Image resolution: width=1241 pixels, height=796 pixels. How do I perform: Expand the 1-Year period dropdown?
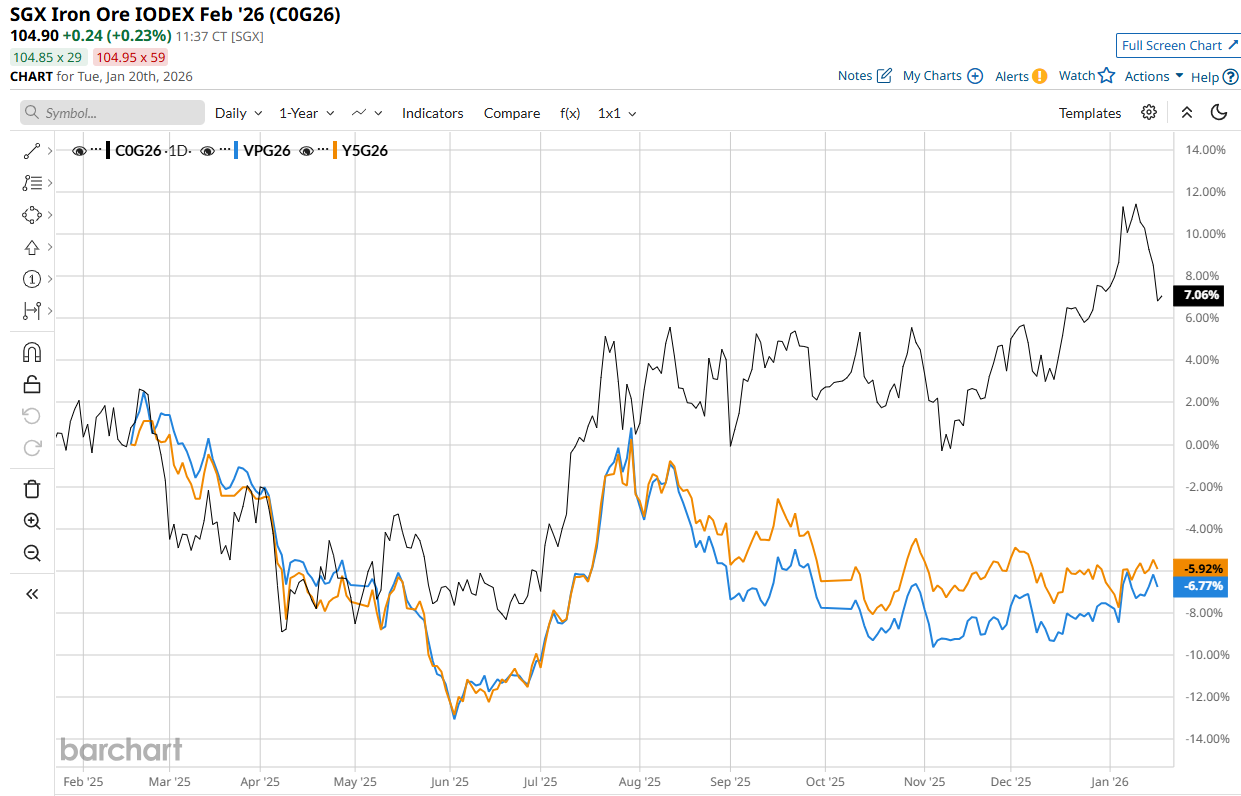click(x=306, y=113)
